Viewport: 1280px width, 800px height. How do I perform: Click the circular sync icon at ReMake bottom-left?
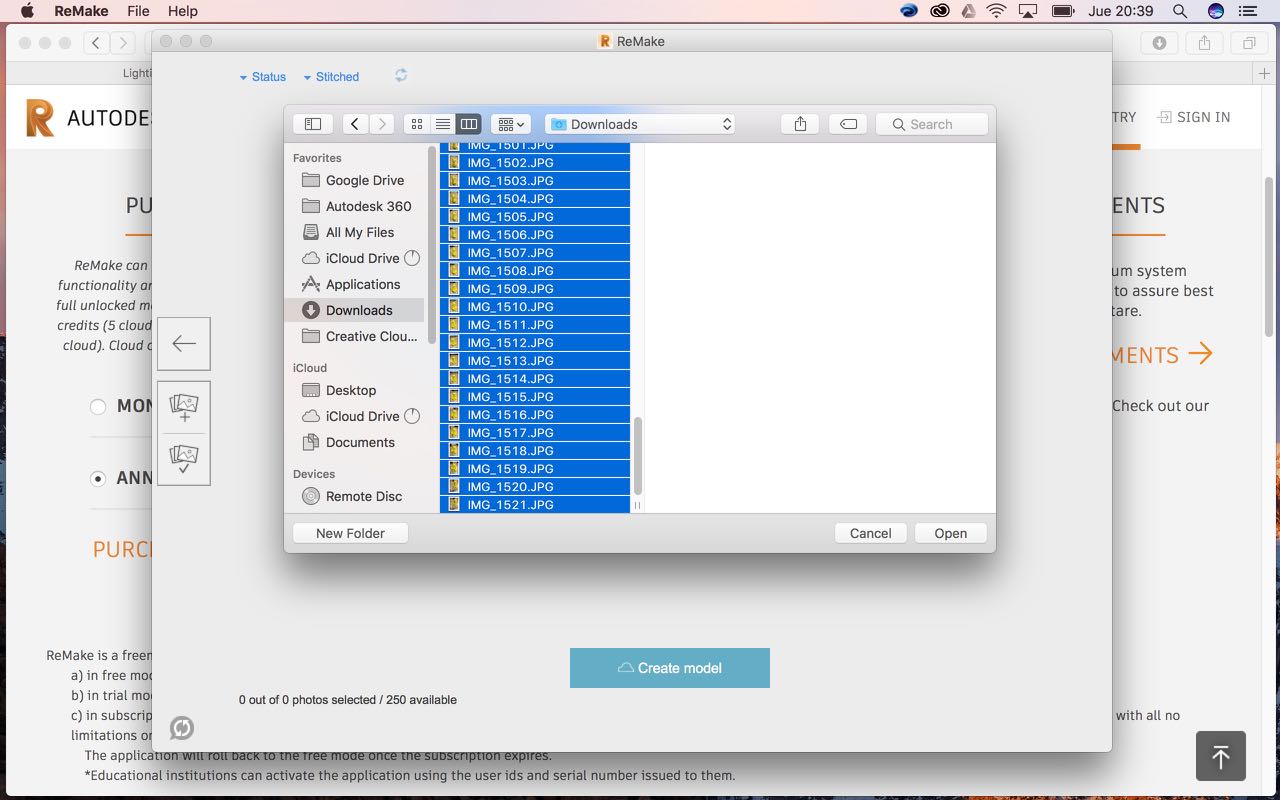(182, 728)
